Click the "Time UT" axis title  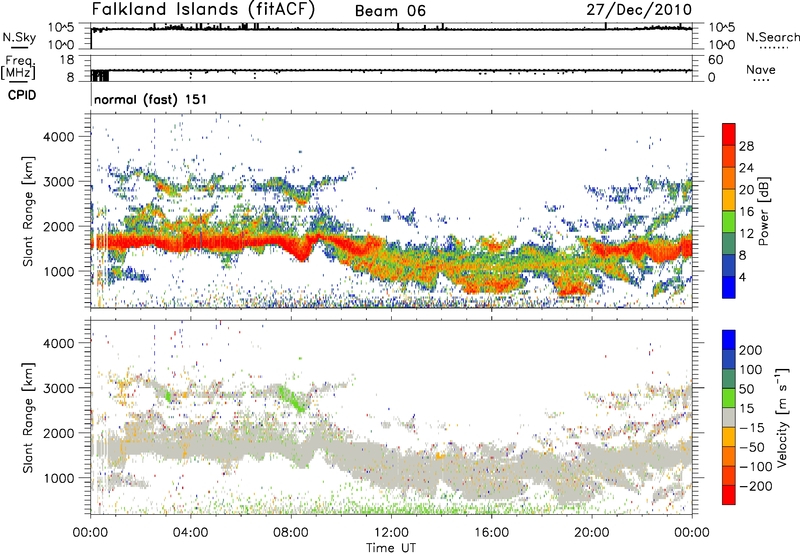[x=391, y=548]
